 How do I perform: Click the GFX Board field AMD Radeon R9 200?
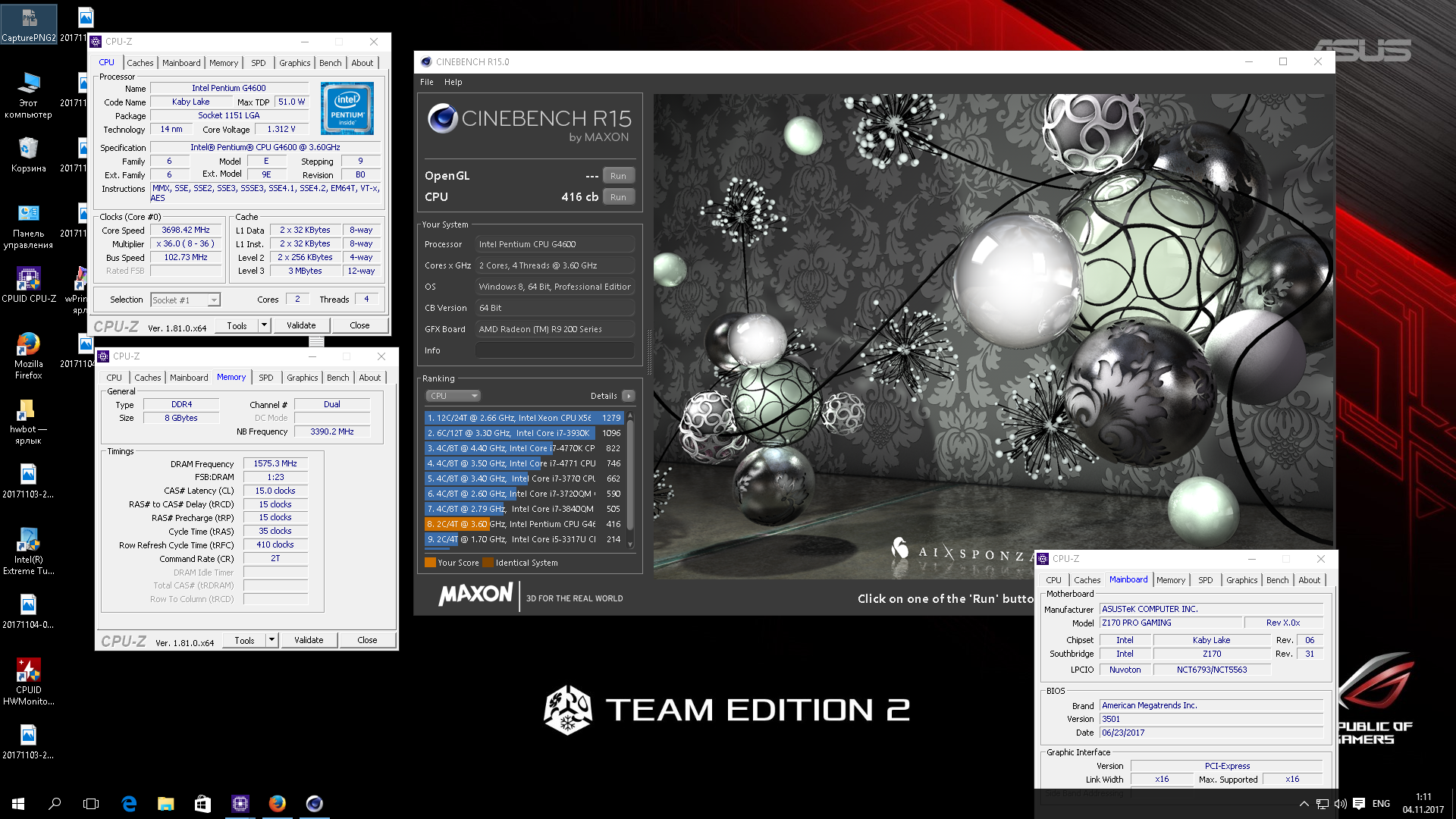pyautogui.click(x=555, y=329)
